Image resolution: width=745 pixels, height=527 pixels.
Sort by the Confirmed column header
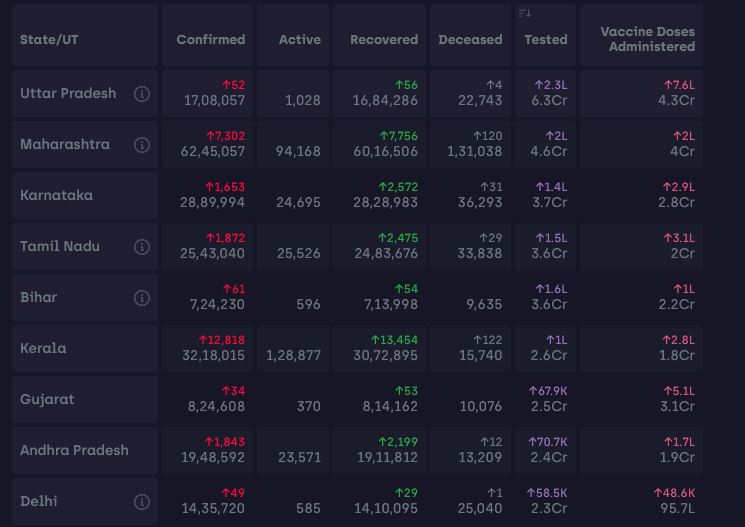[210, 40]
